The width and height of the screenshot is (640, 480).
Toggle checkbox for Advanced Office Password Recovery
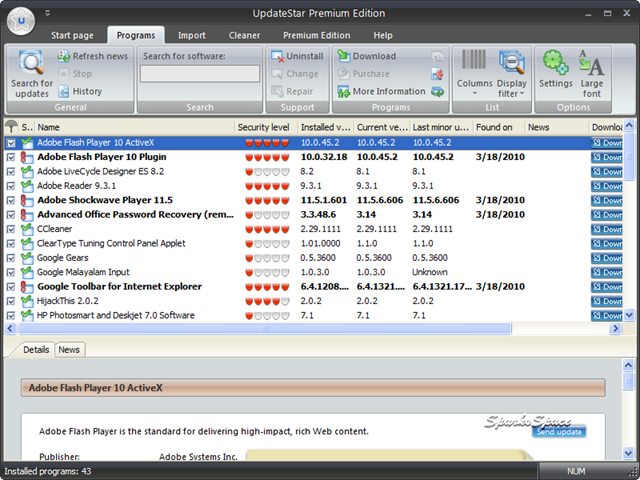(x=11, y=215)
